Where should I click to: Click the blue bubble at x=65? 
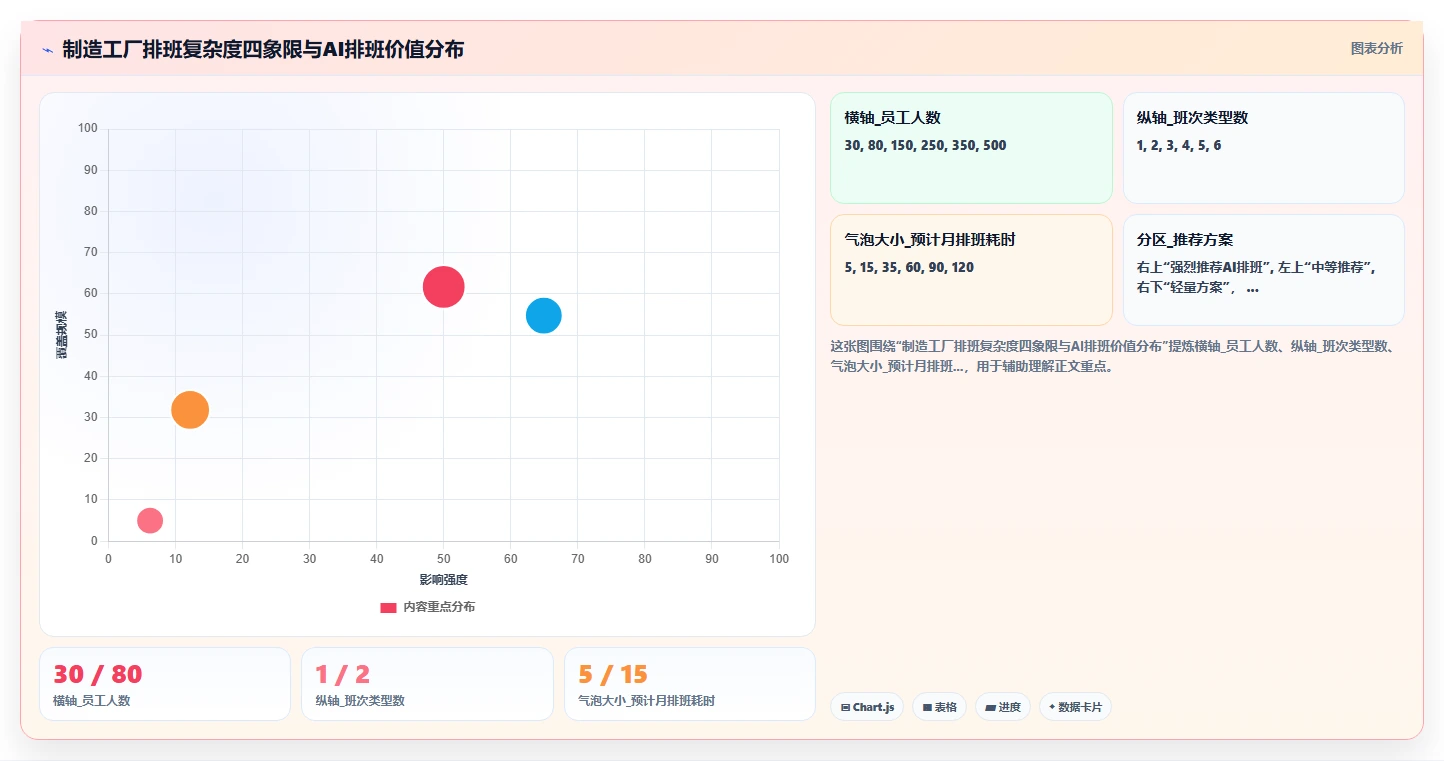coord(543,315)
